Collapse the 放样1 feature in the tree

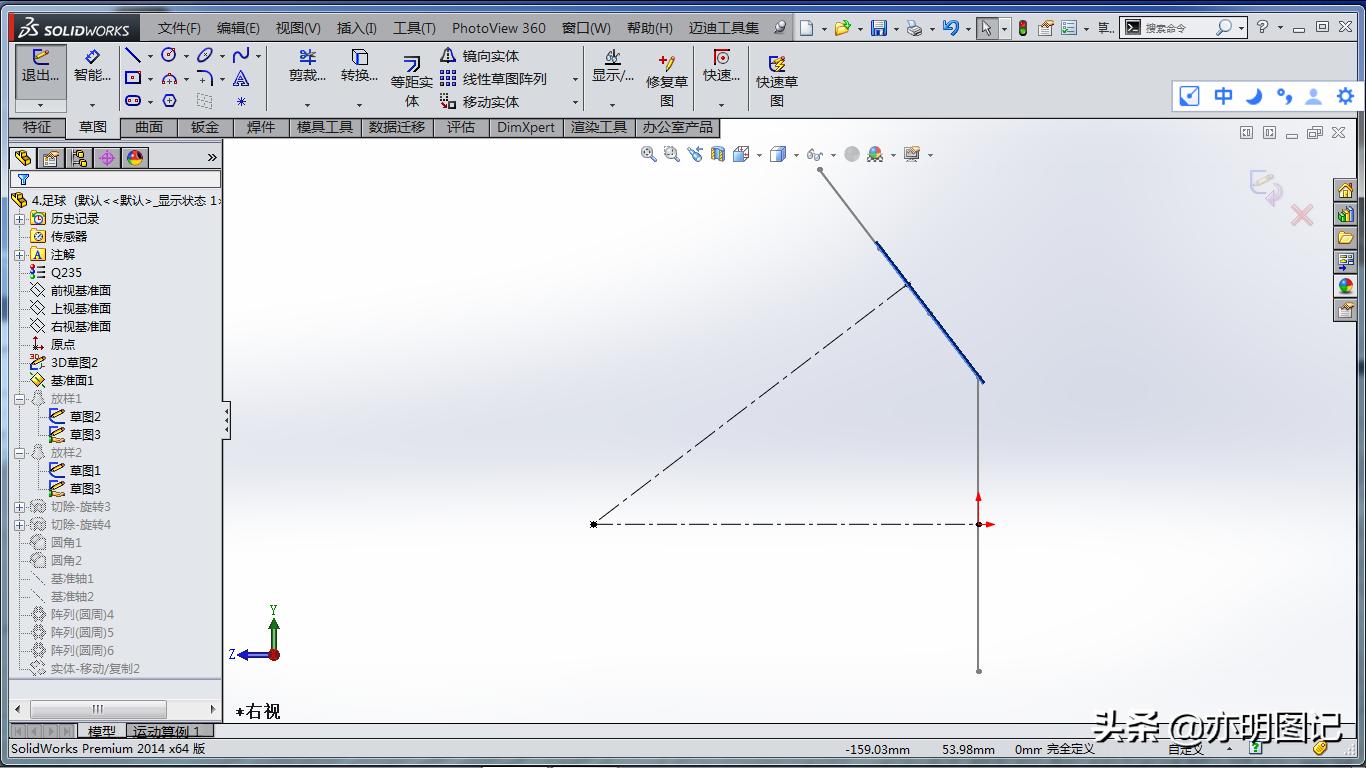[x=19, y=398]
